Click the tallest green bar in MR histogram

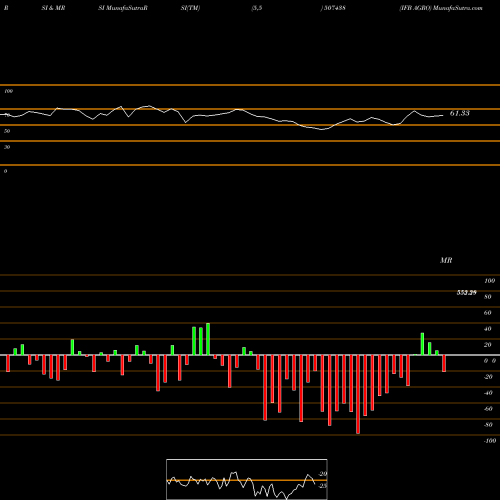[208, 339]
